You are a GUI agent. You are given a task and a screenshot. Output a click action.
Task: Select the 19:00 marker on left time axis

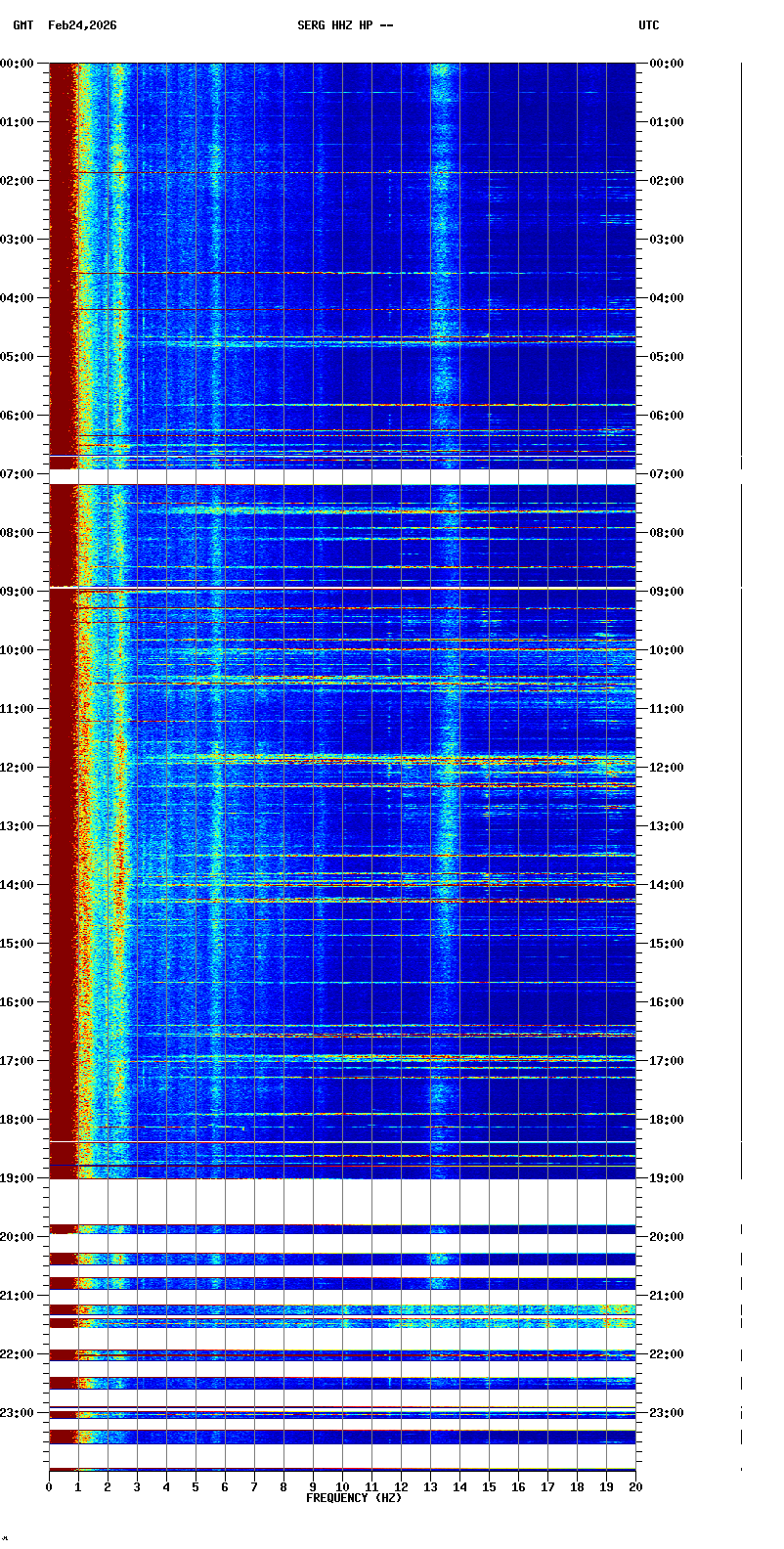(x=18, y=1178)
